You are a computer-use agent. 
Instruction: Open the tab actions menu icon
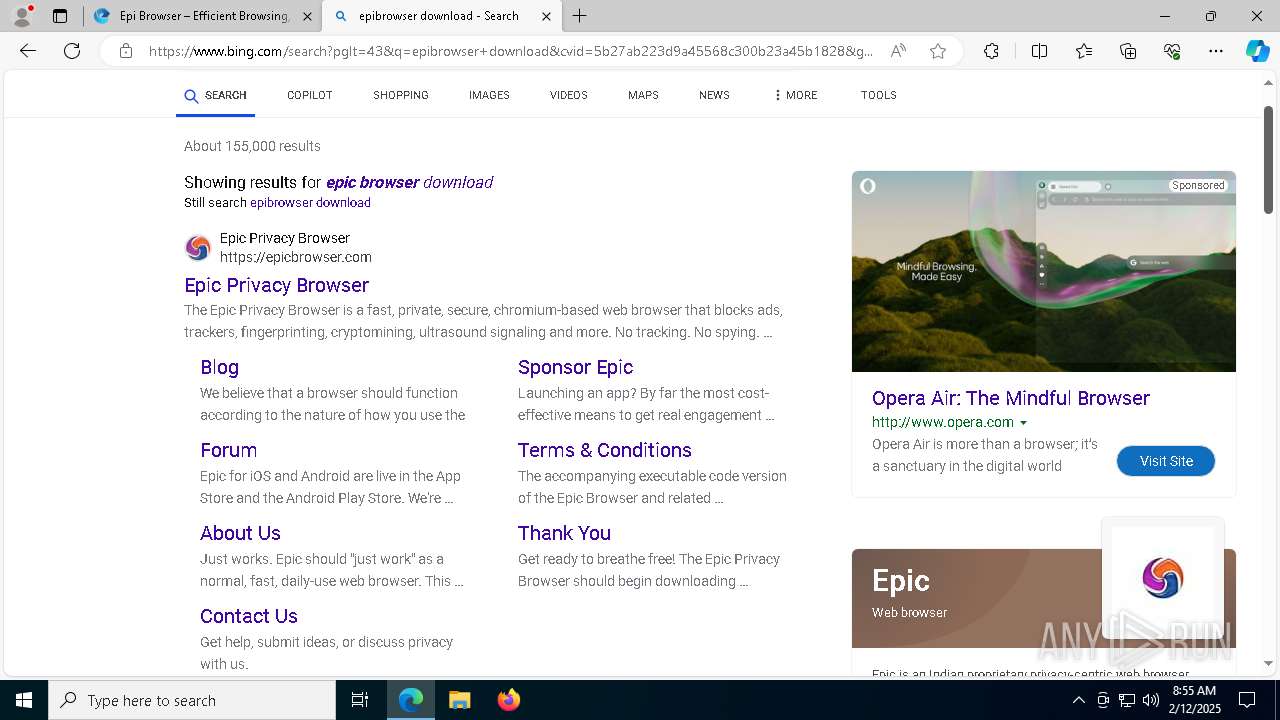(x=60, y=16)
